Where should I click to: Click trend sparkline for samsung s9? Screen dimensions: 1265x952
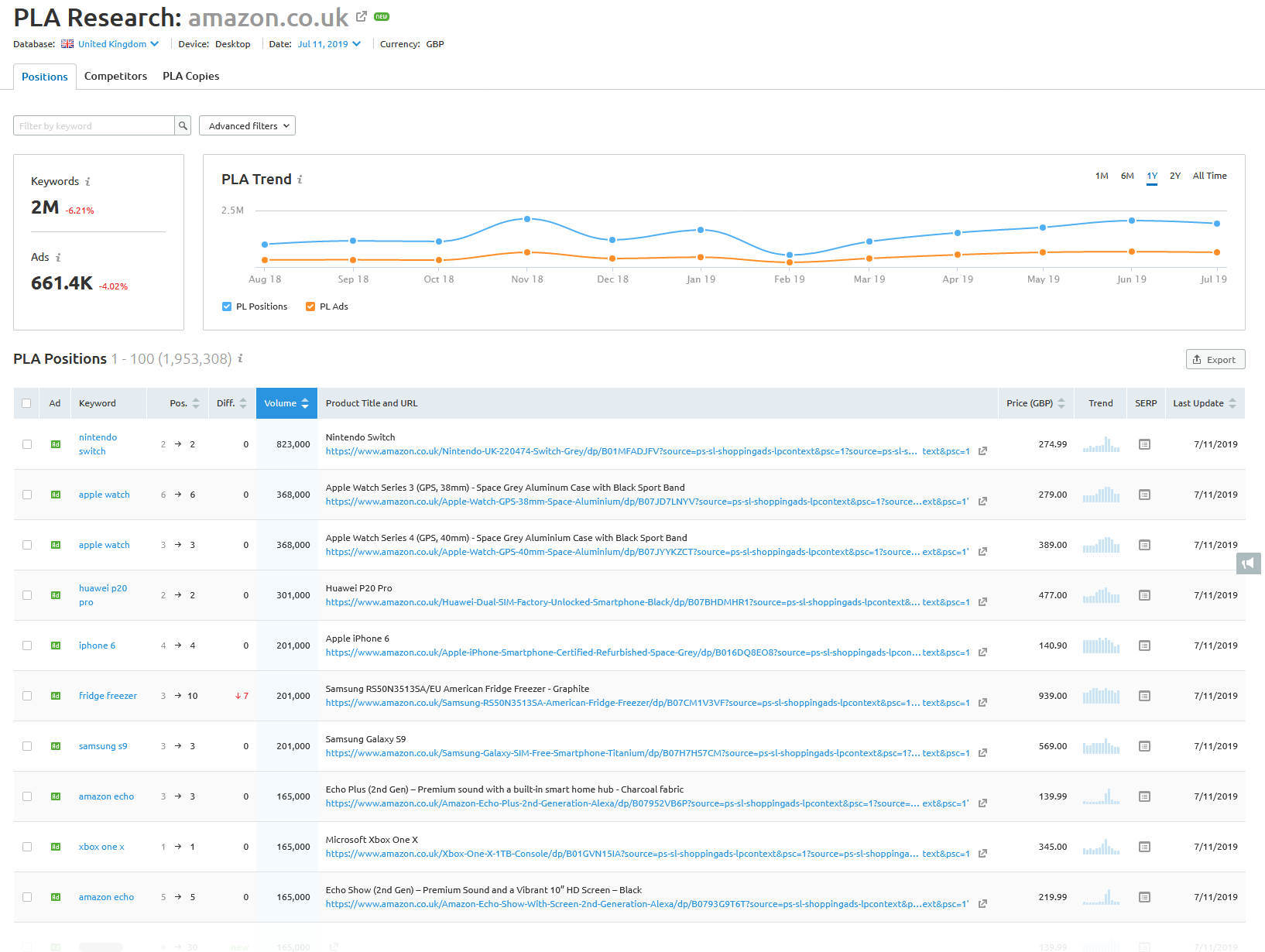pyautogui.click(x=1101, y=746)
